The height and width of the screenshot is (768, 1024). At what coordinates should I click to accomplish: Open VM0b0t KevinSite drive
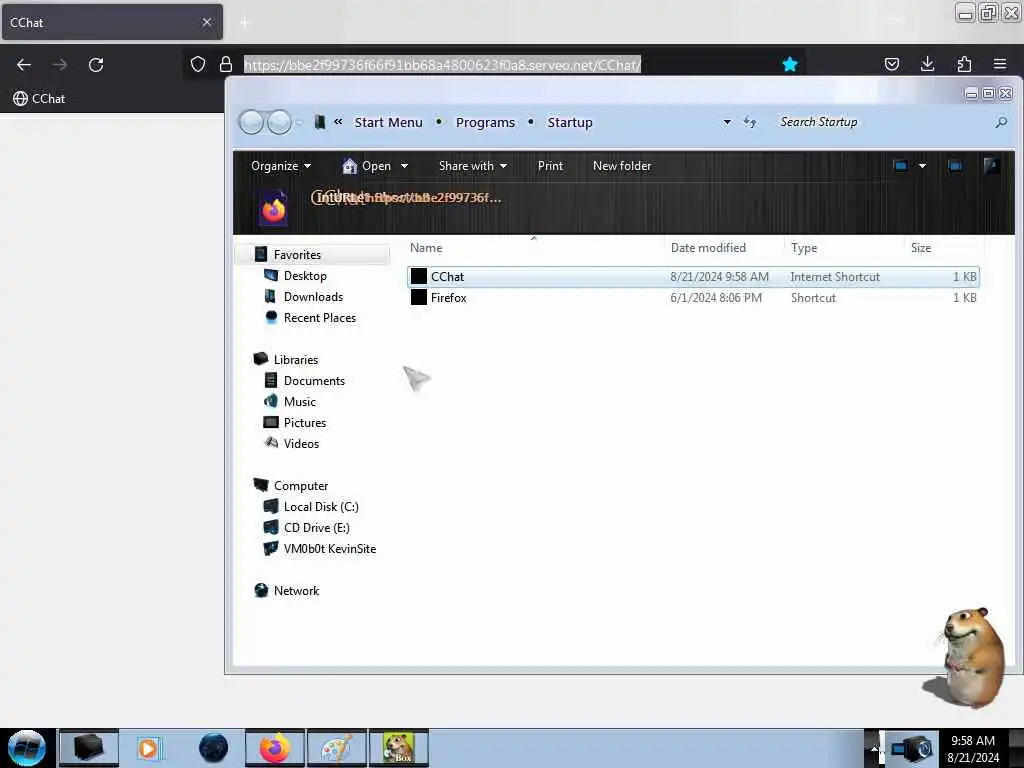pyautogui.click(x=330, y=549)
